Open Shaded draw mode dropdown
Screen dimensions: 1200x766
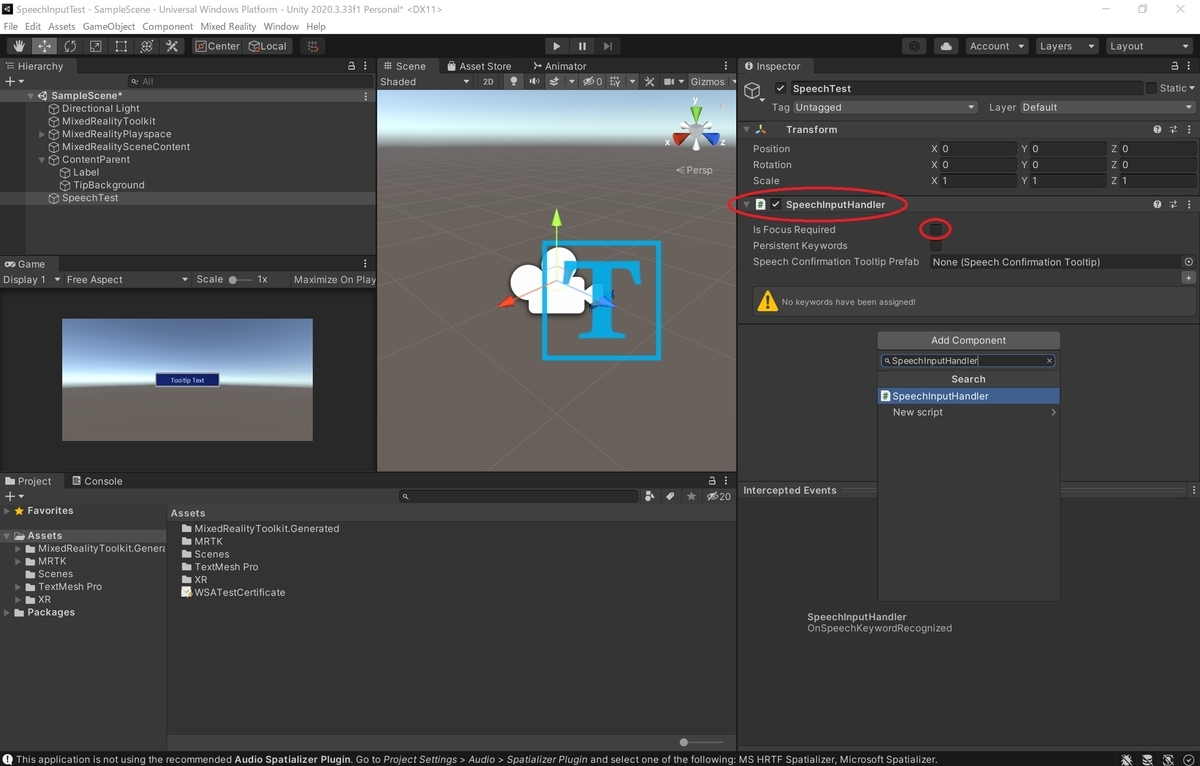pos(425,82)
